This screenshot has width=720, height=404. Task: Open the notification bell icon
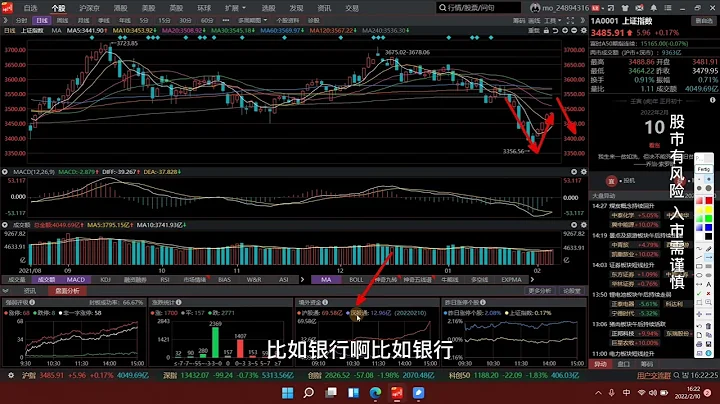click(x=653, y=8)
